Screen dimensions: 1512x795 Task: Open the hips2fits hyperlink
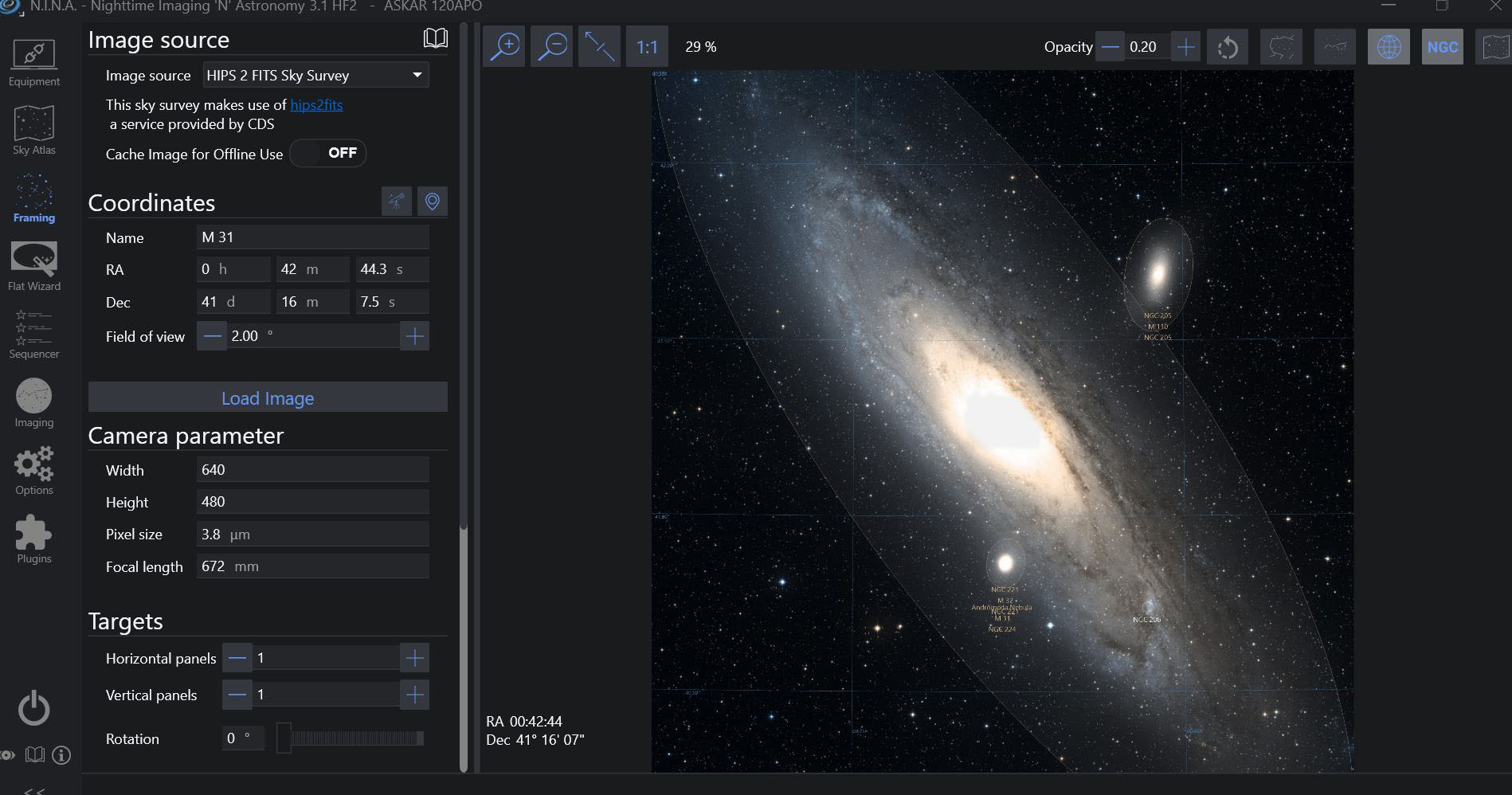pos(316,104)
